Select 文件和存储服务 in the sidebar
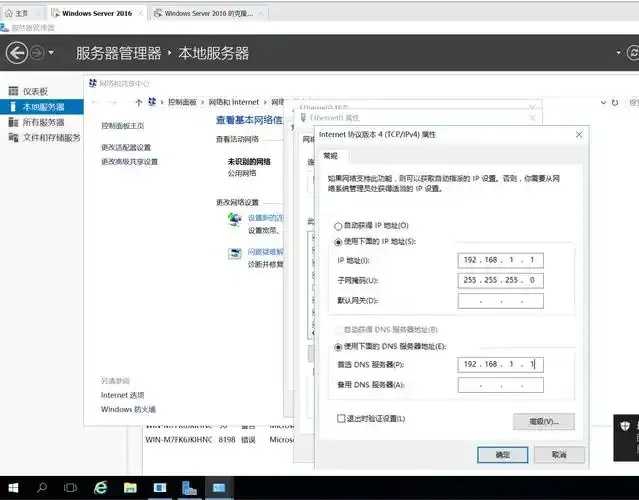The image size is (639, 500). [x=51, y=138]
